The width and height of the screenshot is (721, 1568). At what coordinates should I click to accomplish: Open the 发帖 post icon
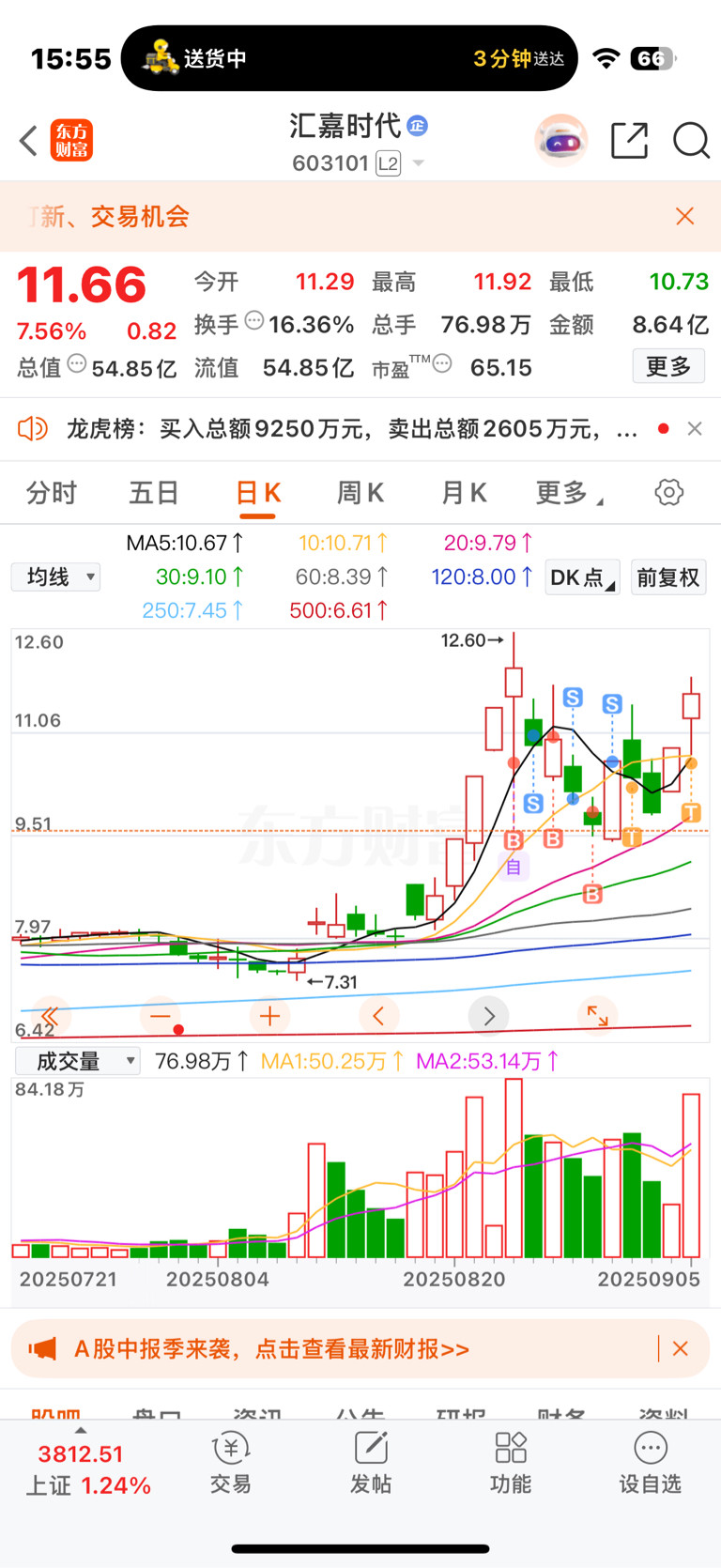(x=371, y=1464)
